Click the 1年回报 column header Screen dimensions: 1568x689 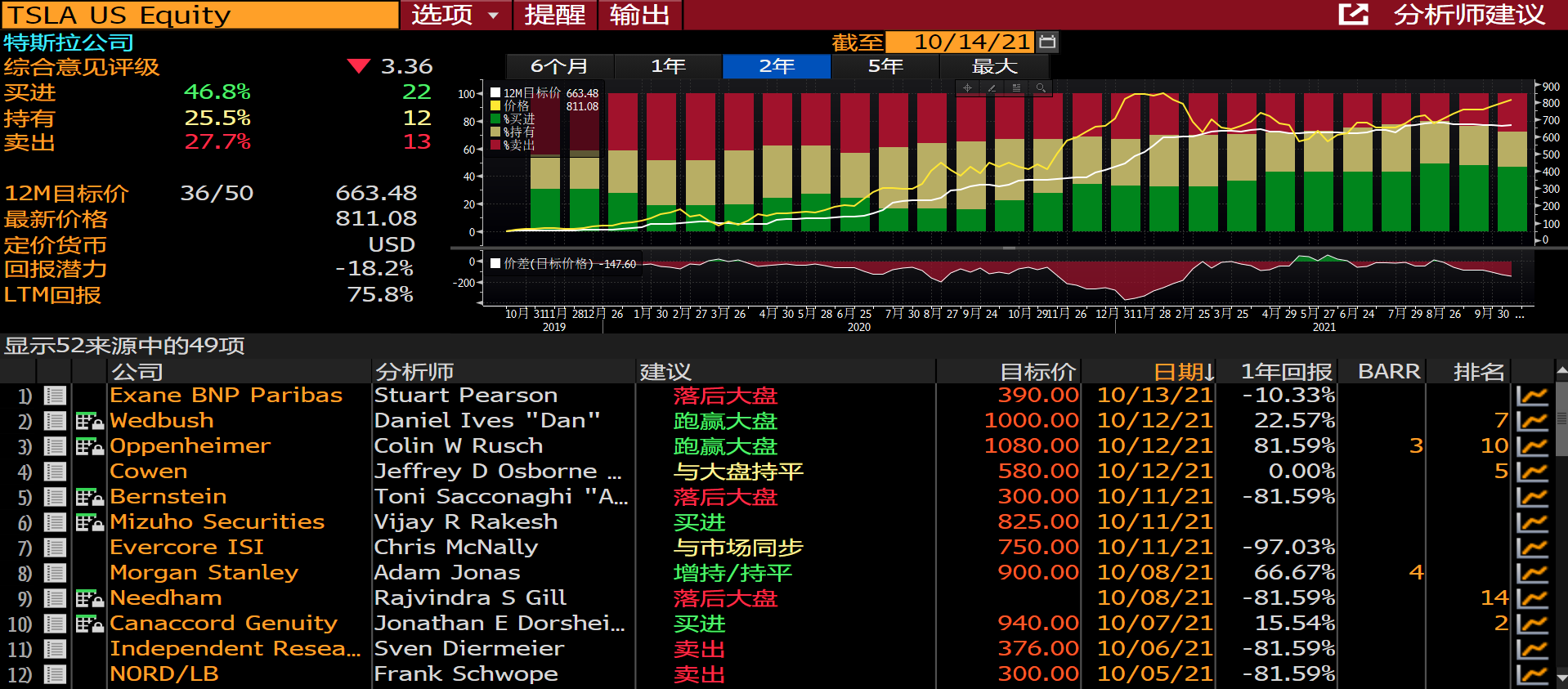[1287, 372]
